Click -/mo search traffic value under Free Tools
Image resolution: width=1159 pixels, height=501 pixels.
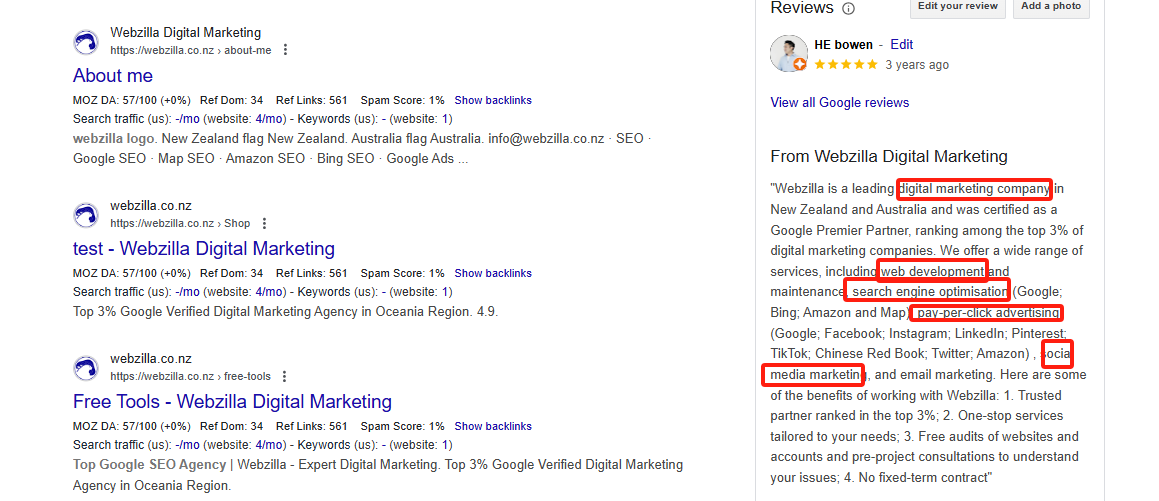coord(188,445)
